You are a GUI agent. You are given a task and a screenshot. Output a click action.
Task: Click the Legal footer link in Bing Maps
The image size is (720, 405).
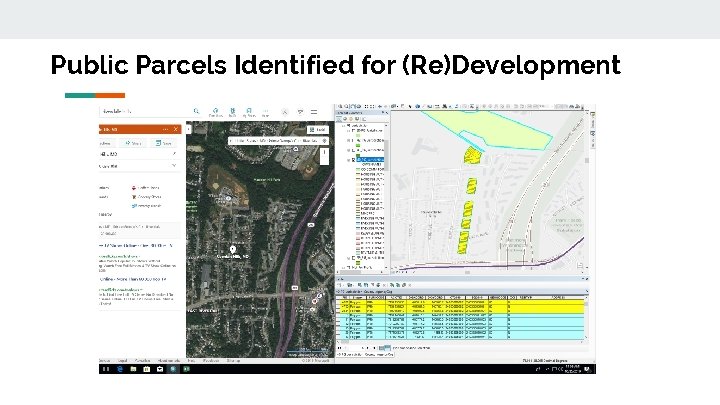point(123,361)
